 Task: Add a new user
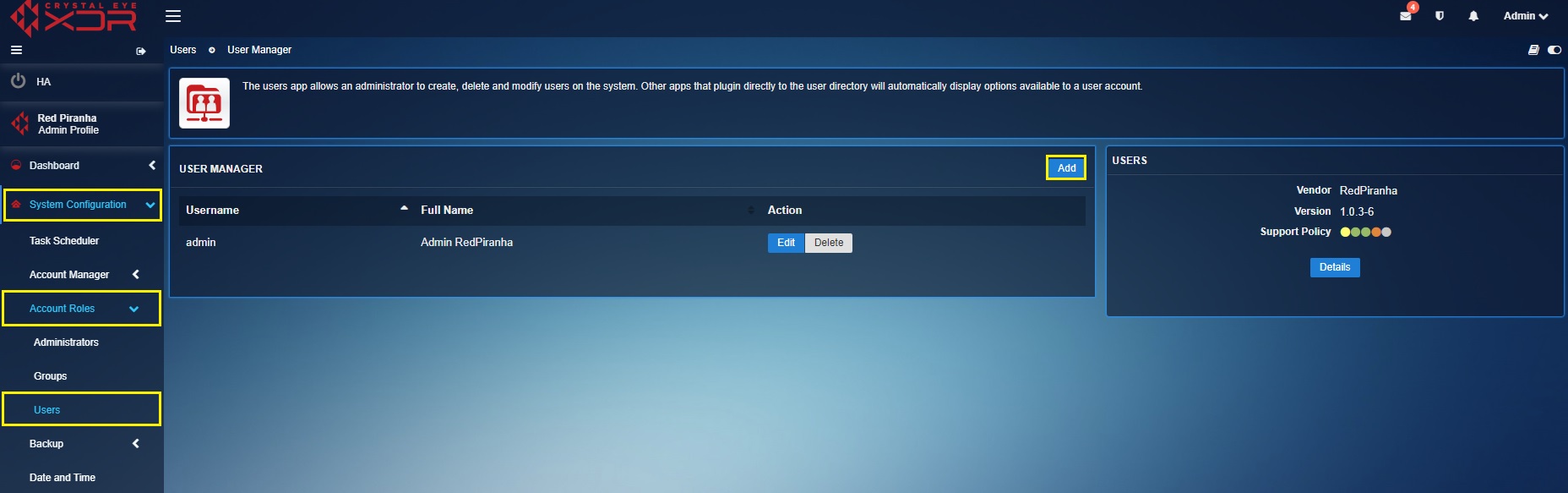(1066, 167)
